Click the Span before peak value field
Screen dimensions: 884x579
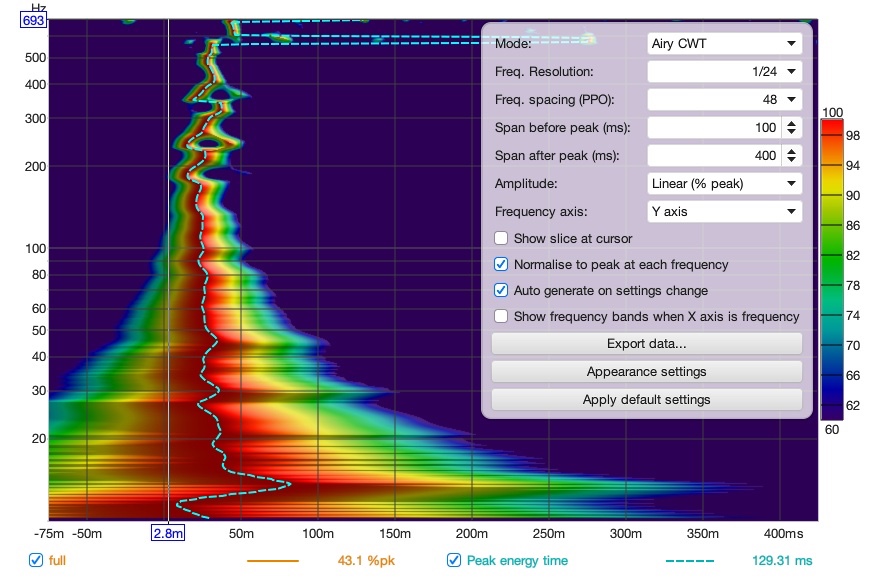tap(714, 128)
